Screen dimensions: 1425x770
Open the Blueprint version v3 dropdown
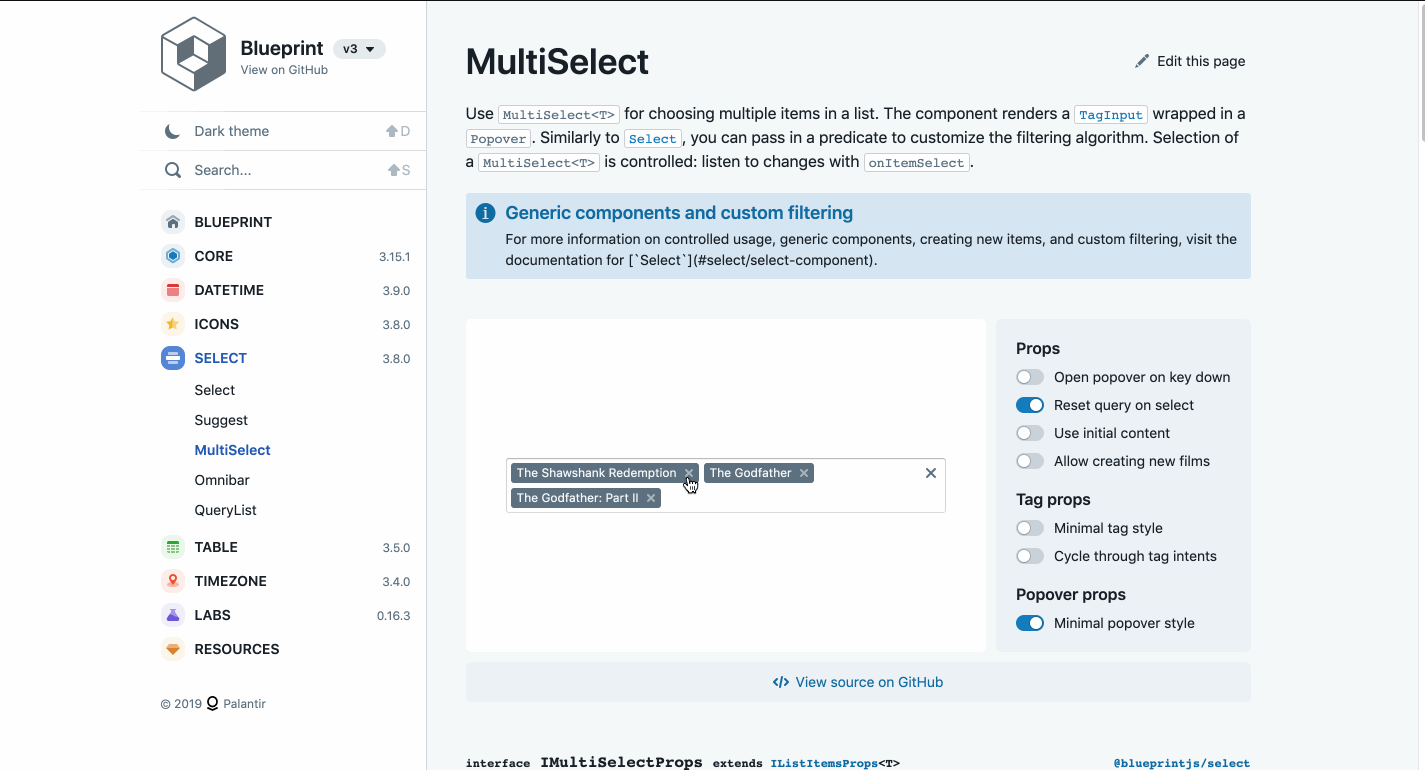359,48
